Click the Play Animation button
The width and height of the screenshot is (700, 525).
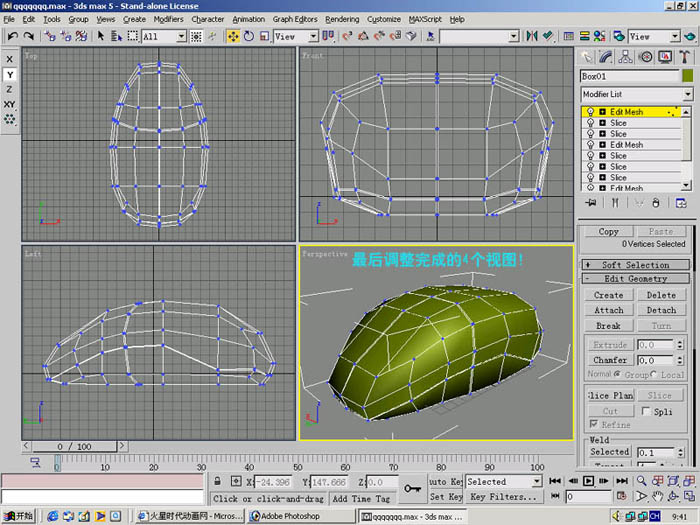click(588, 481)
